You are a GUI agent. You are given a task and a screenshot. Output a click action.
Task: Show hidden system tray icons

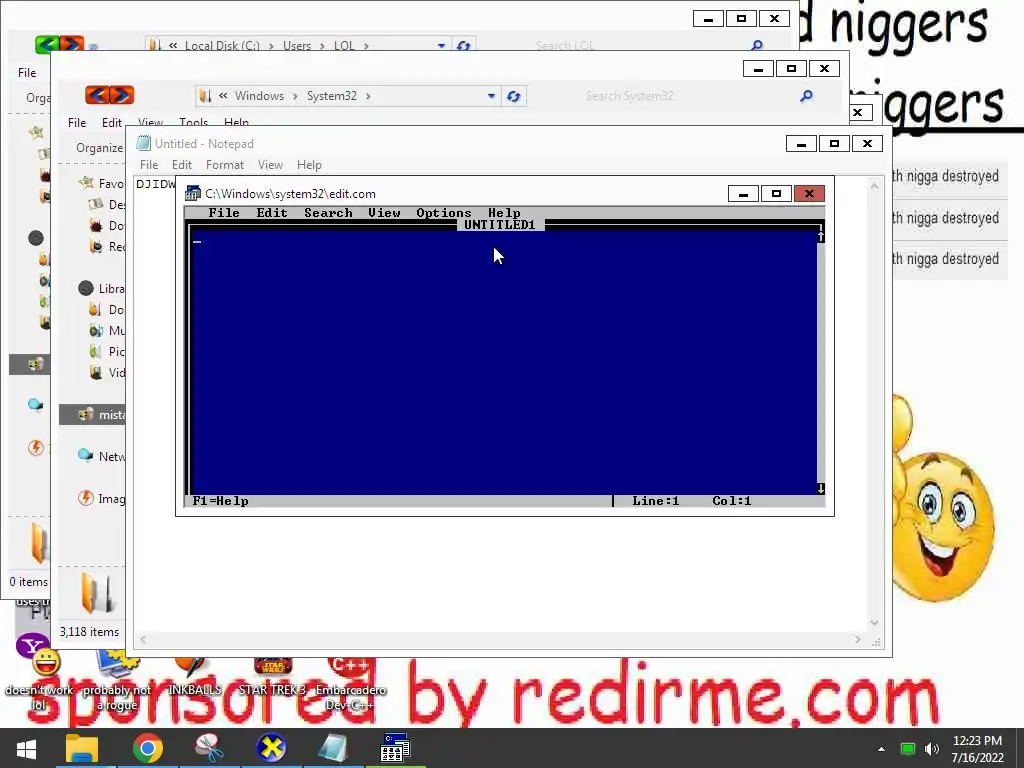pos(882,749)
